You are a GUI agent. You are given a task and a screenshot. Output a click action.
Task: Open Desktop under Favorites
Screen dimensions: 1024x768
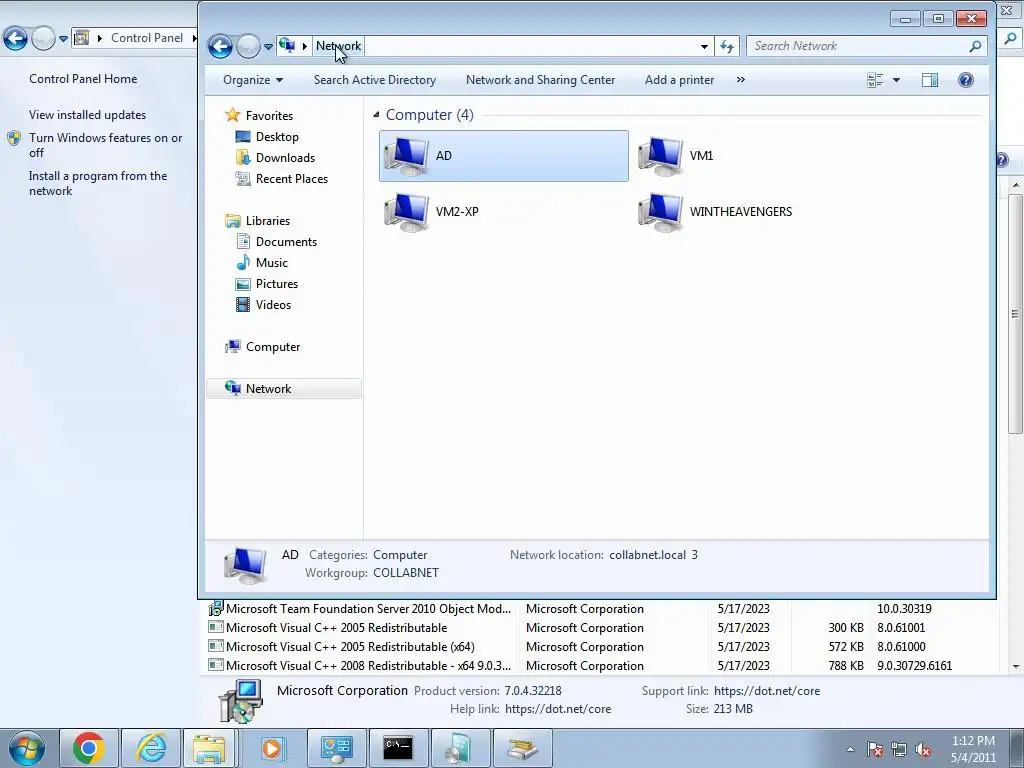[x=277, y=136]
